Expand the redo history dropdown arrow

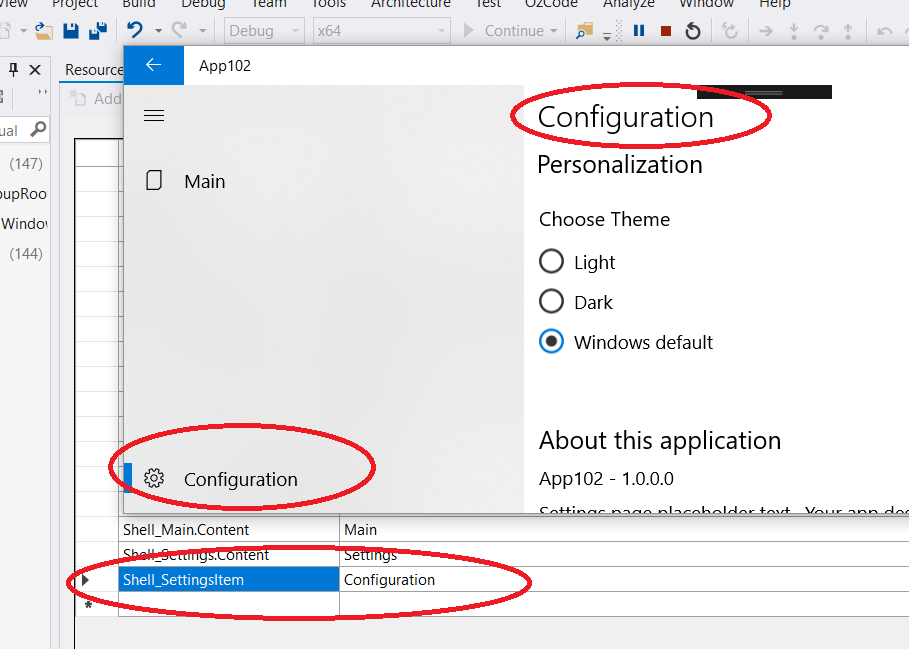(202, 31)
